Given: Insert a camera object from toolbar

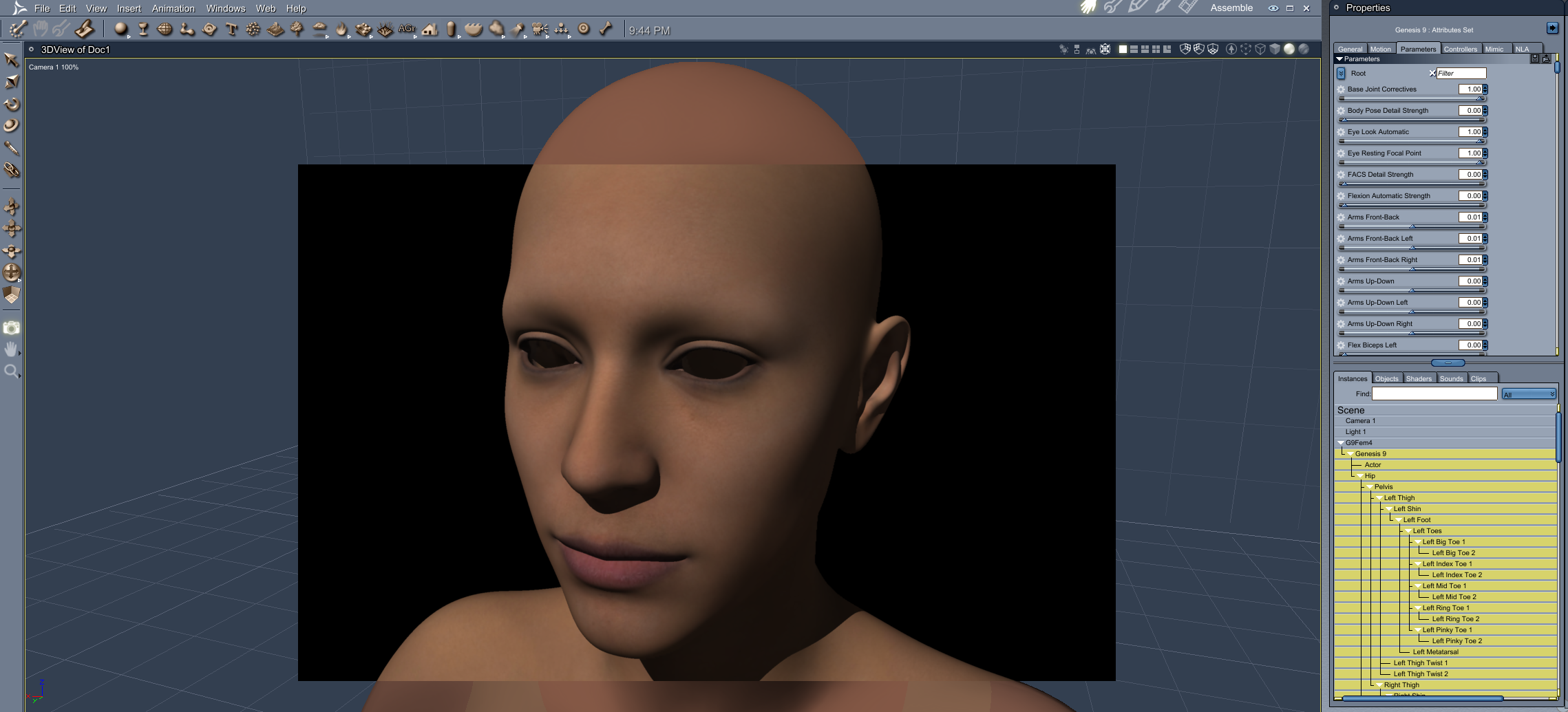Looking at the screenshot, I should coord(540,30).
